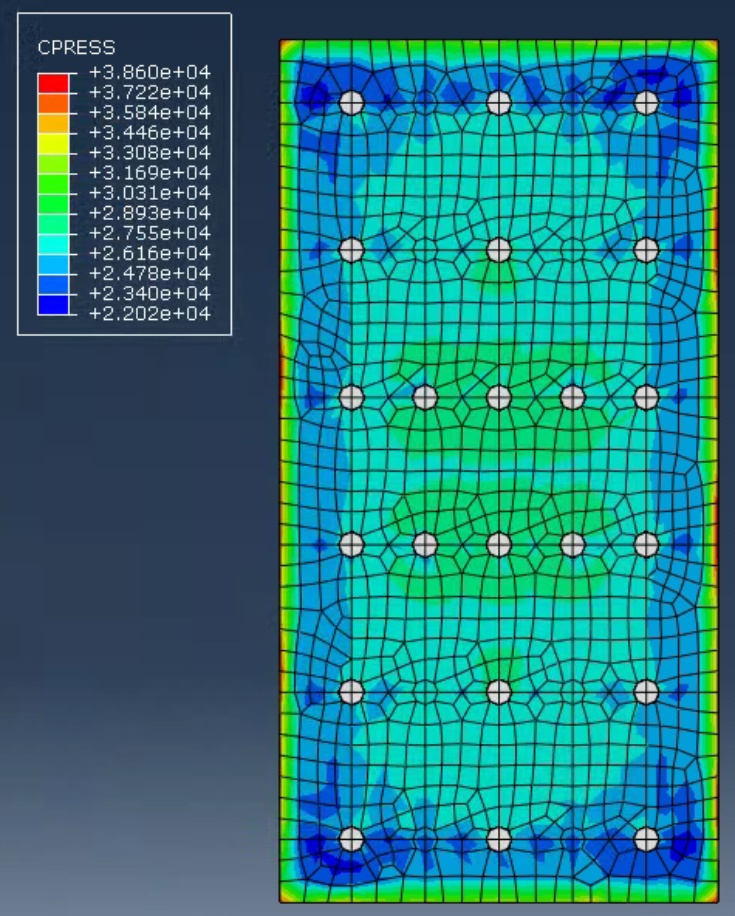Select the bottom-right hole of the plate
Screen dimensions: 735x916
pos(646,839)
